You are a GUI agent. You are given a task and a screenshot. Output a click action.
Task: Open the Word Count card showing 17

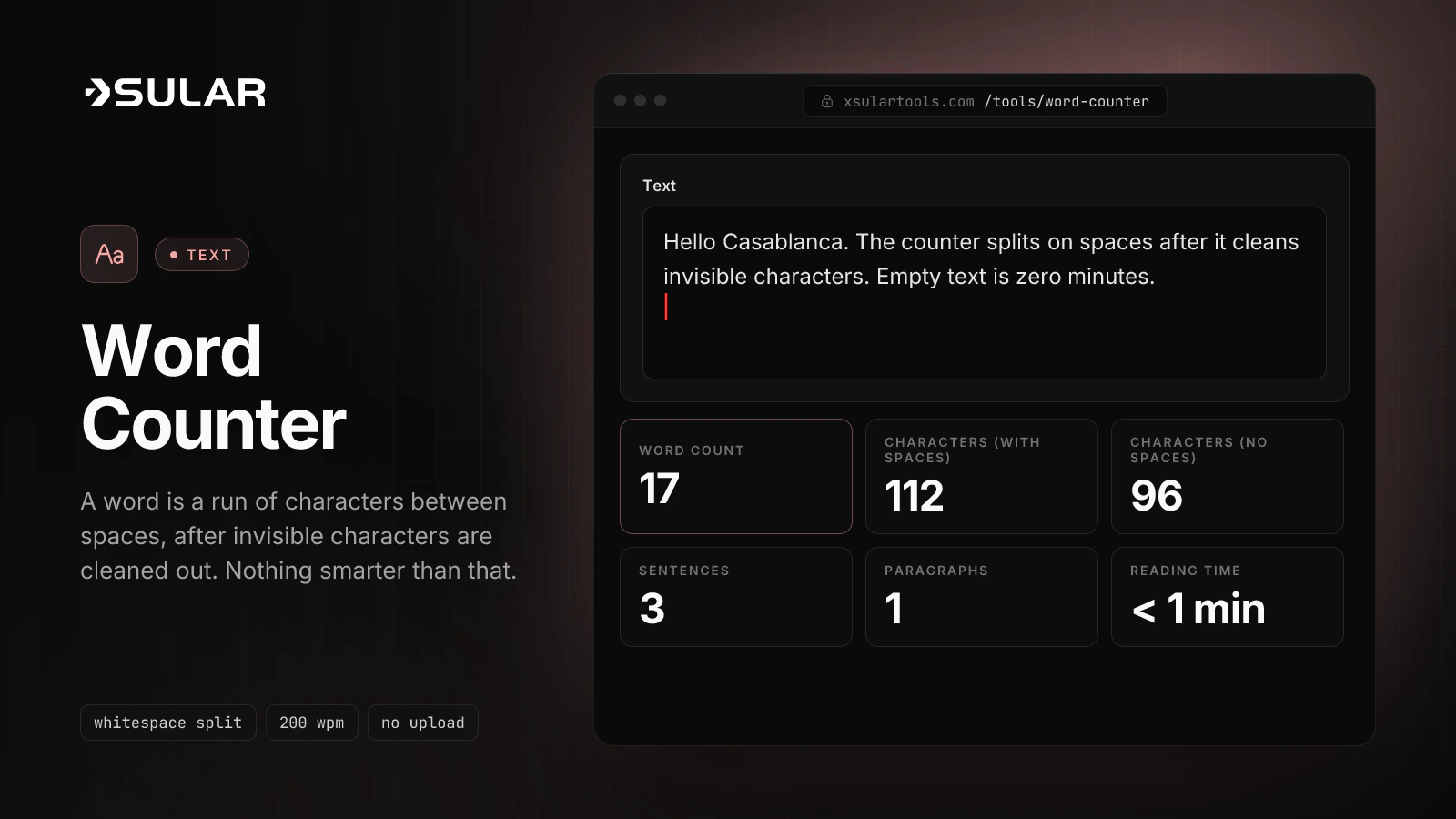[x=736, y=476]
